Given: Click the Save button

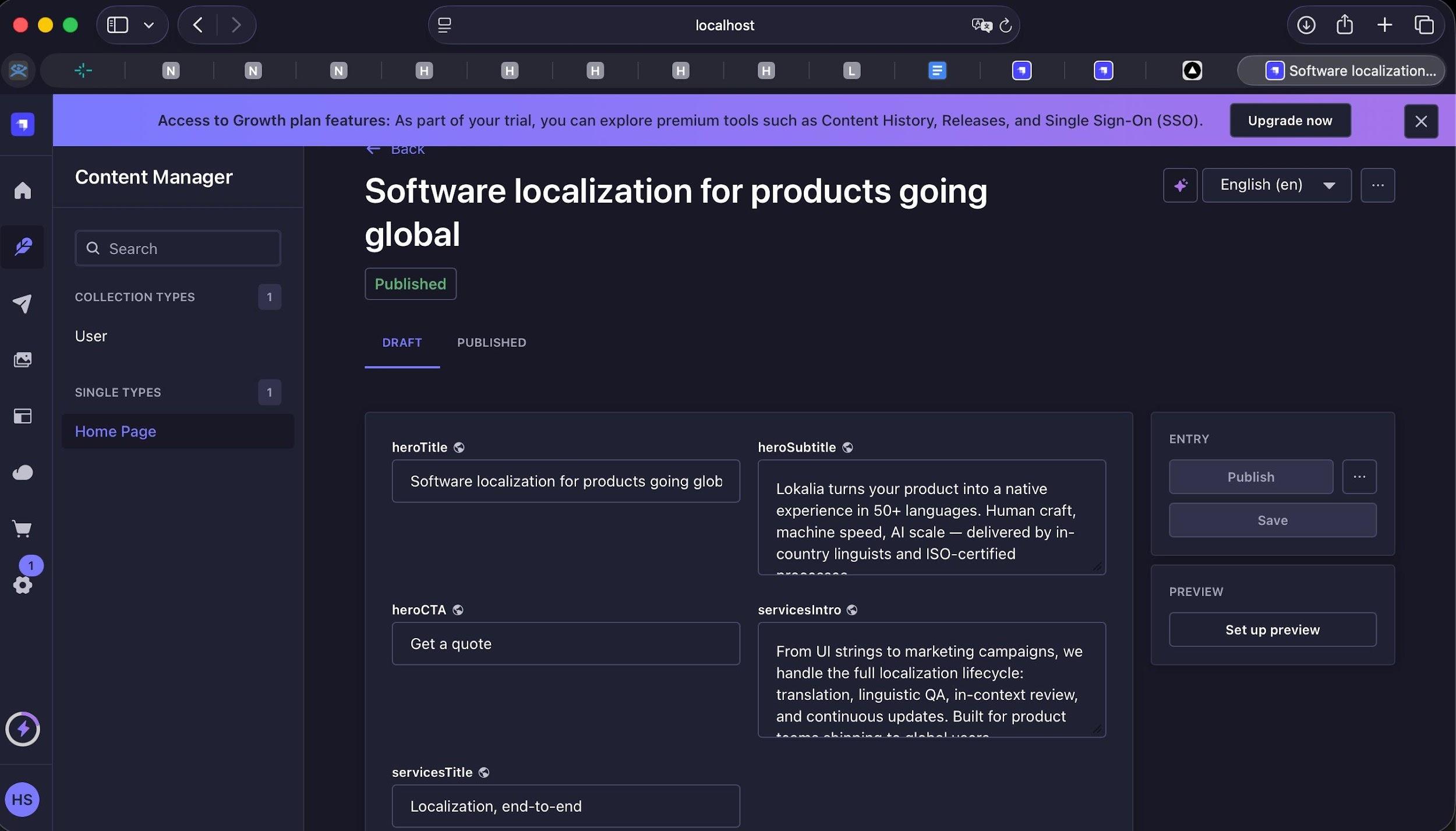Looking at the screenshot, I should pyautogui.click(x=1273, y=520).
